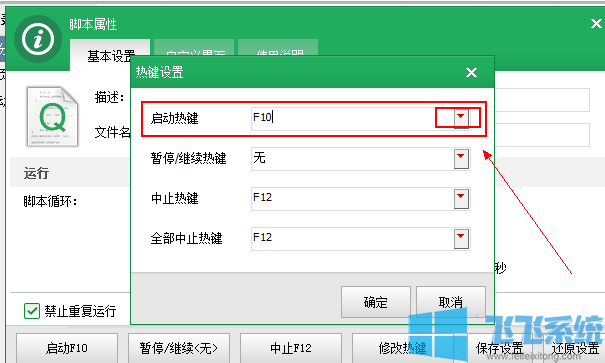The image size is (605, 363).
Task: Click the 全部中止热键 label text
Action: [x=186, y=238]
